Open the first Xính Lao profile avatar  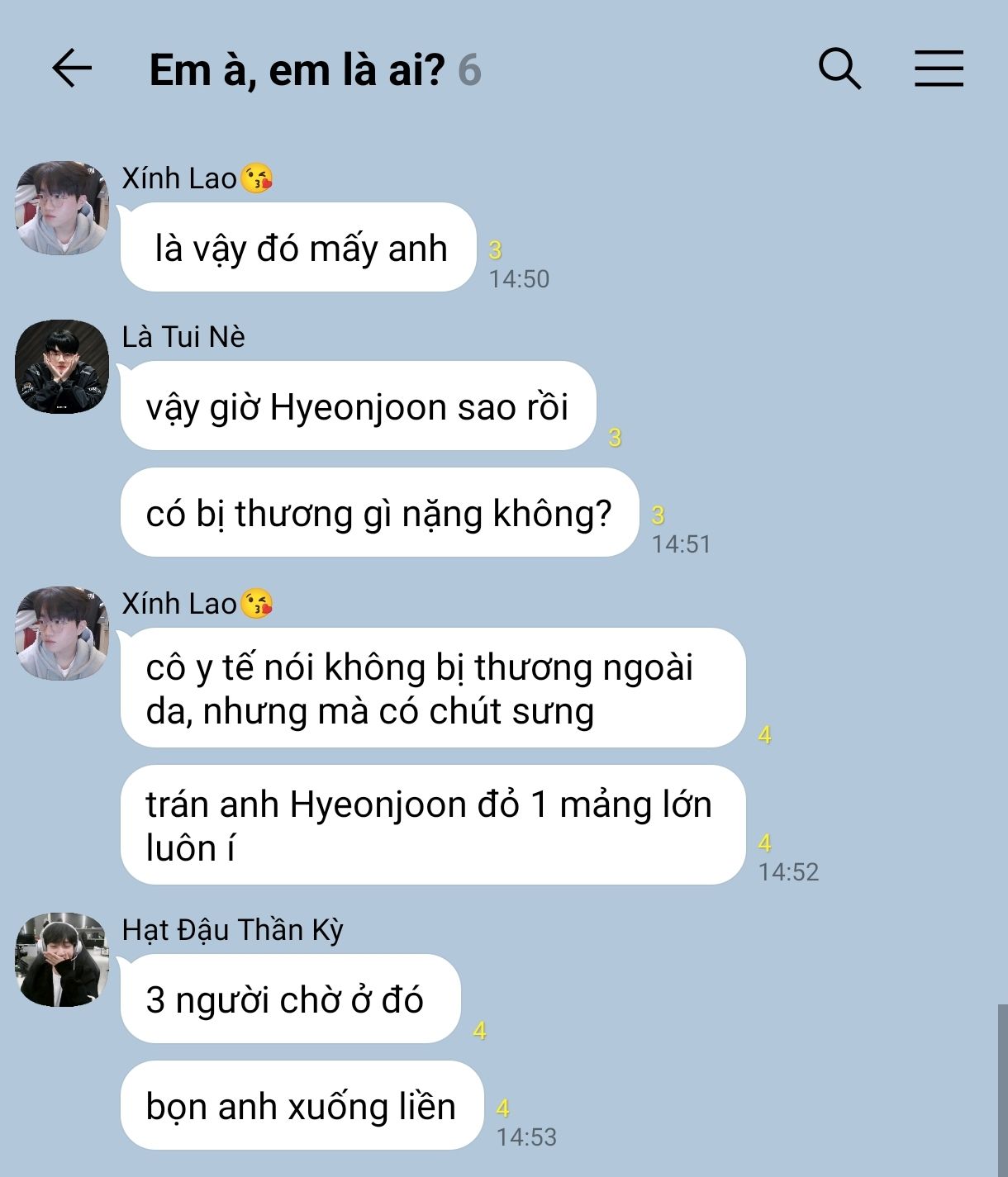click(62, 208)
